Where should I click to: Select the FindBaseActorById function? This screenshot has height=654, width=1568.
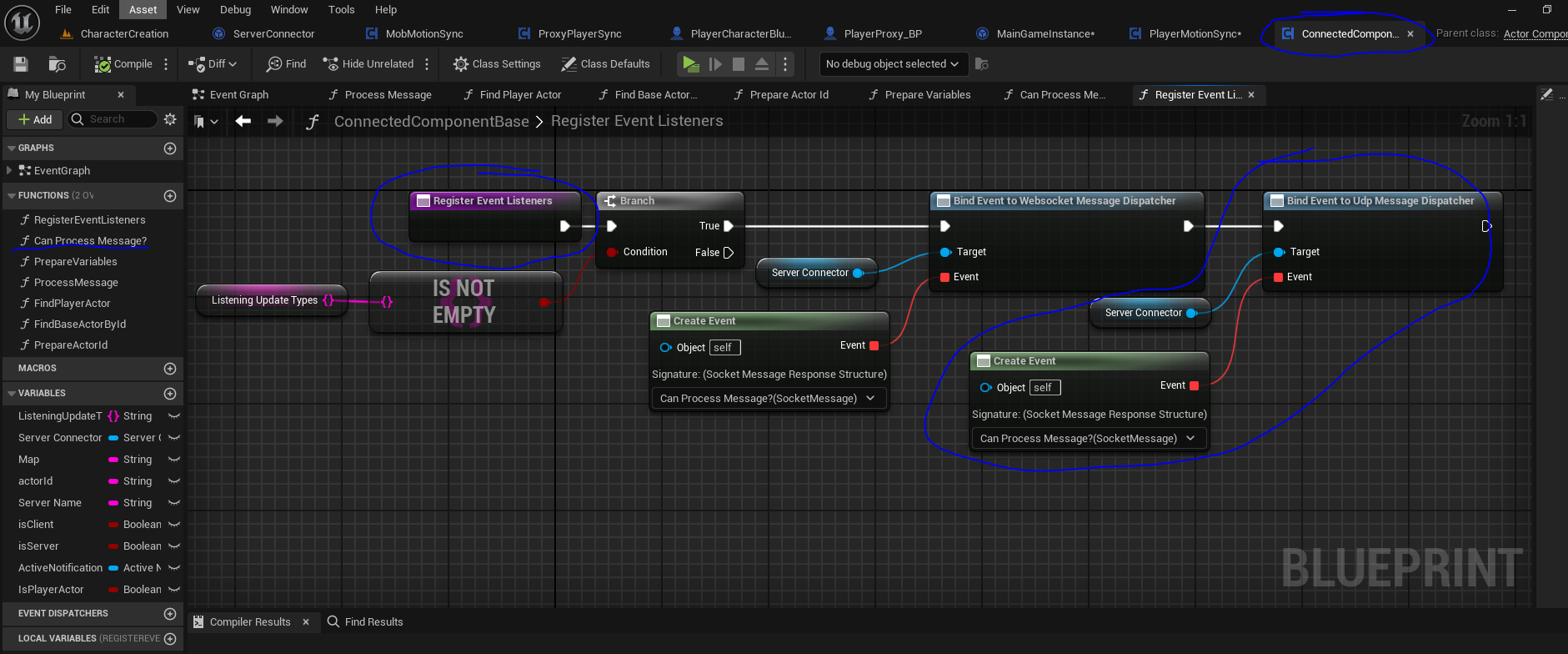point(80,324)
